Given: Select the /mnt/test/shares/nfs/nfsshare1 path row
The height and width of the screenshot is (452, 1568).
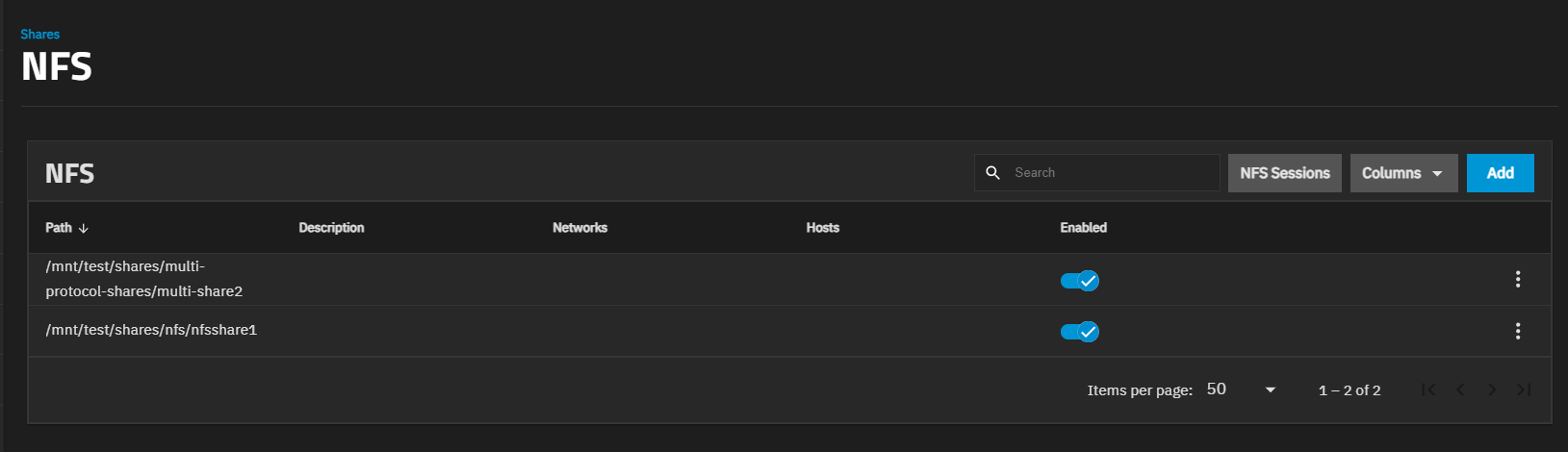Looking at the screenshot, I should tap(151, 330).
